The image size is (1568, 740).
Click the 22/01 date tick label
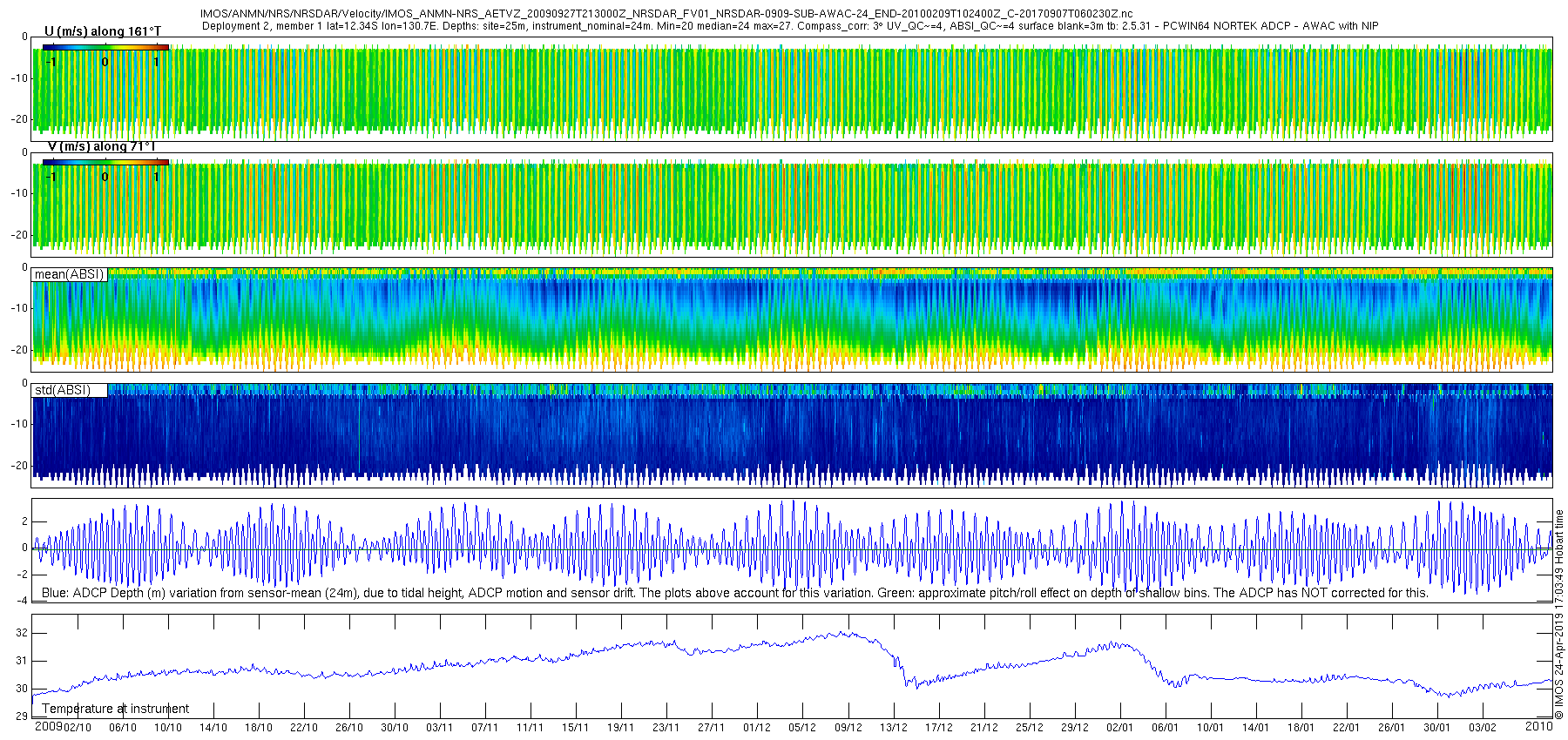point(1347,728)
